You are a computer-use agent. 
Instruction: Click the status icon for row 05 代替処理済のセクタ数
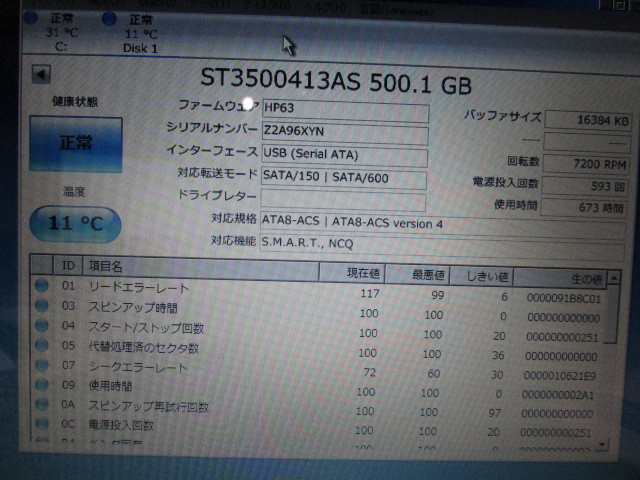pyautogui.click(x=42, y=345)
